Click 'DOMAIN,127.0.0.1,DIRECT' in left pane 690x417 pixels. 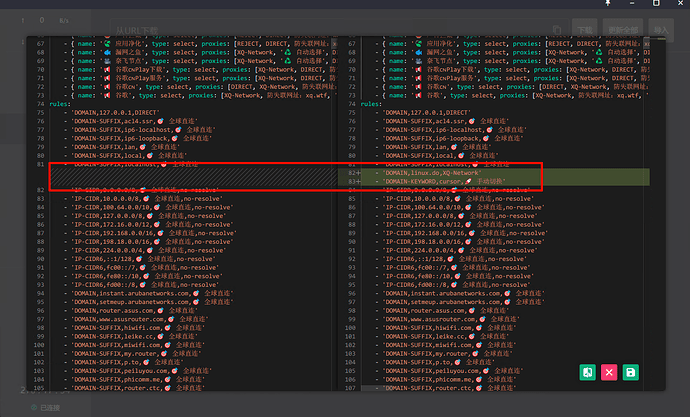(115, 113)
